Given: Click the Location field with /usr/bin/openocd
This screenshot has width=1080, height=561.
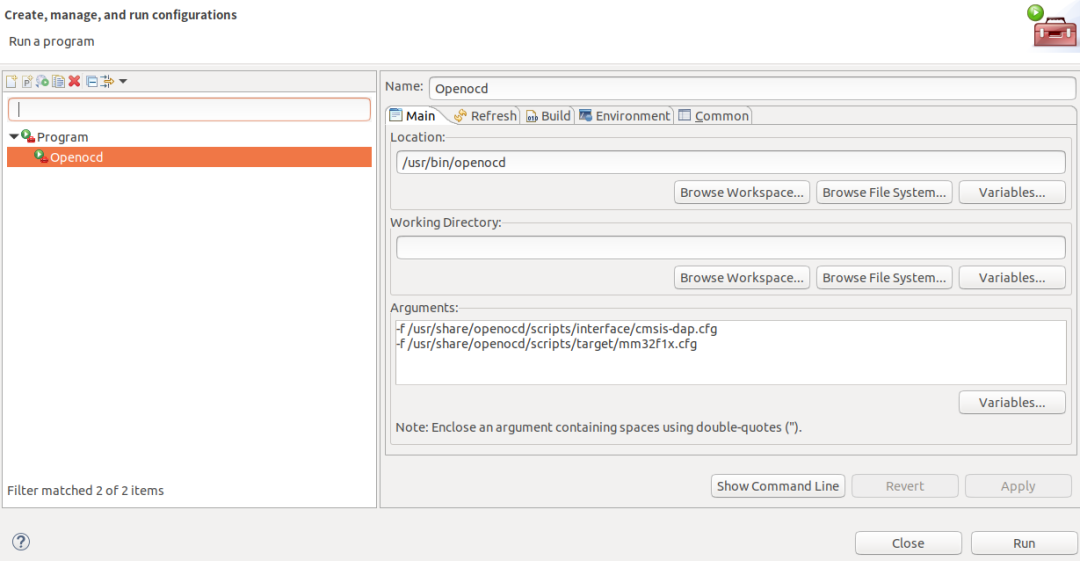Looking at the screenshot, I should pos(731,163).
